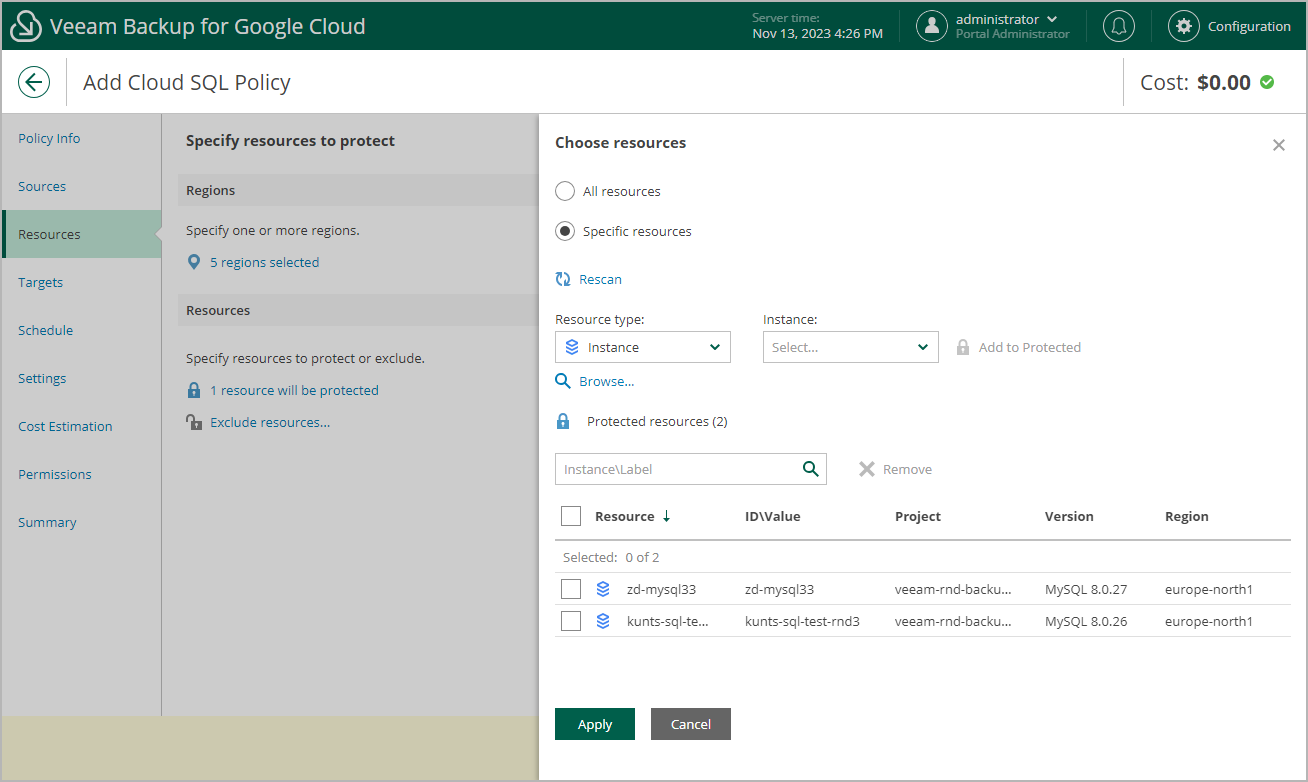Click the search icon in Instance\Label field
1308x782 pixels.
811,469
